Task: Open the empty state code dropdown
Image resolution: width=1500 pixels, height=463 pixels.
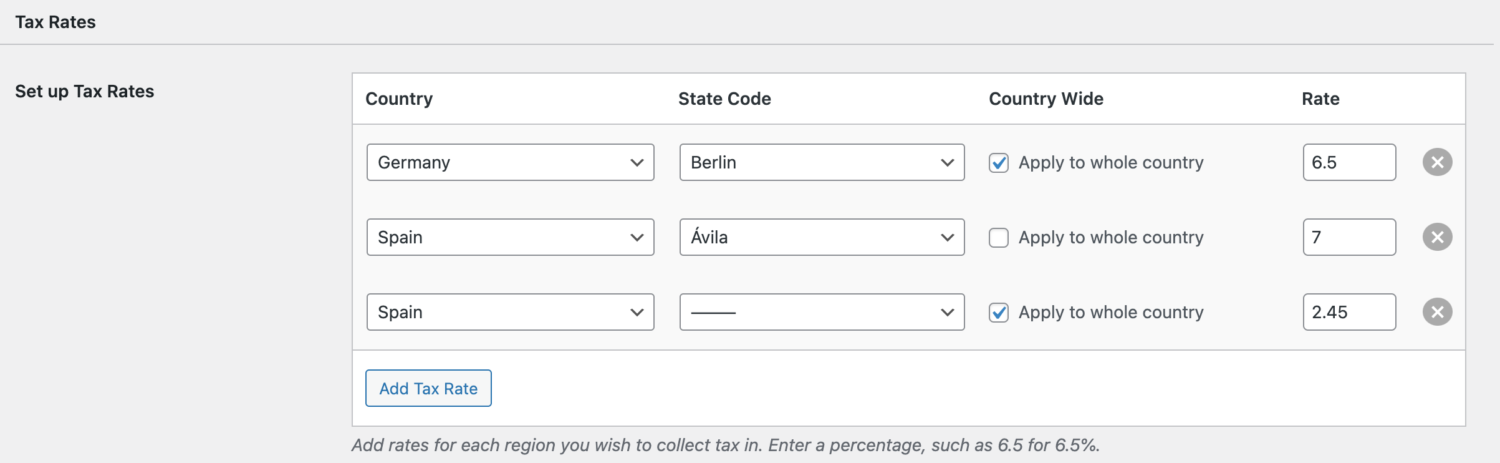Action: click(822, 312)
